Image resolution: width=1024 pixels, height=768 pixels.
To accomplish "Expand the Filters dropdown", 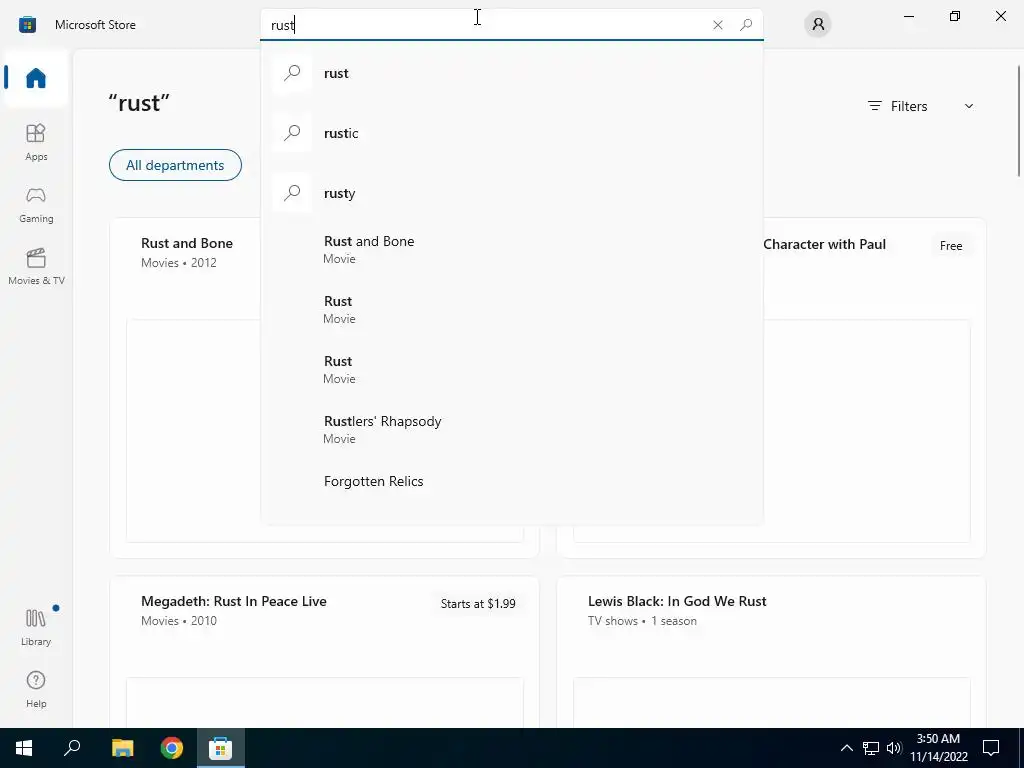I will (921, 106).
